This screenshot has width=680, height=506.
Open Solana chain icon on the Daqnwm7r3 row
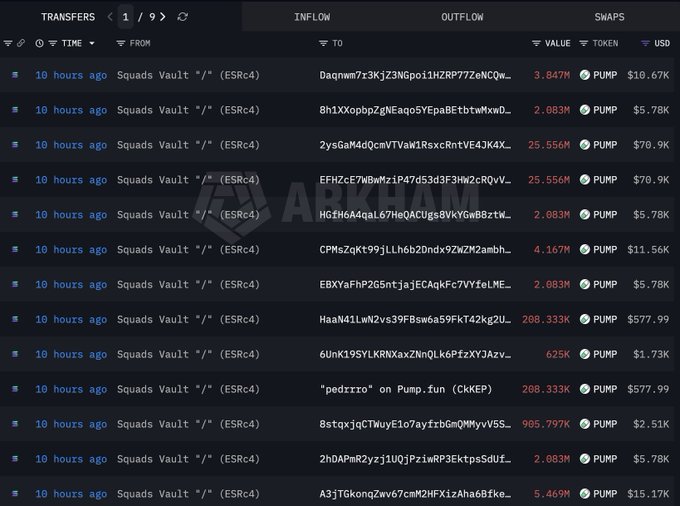pyautogui.click(x=15, y=75)
